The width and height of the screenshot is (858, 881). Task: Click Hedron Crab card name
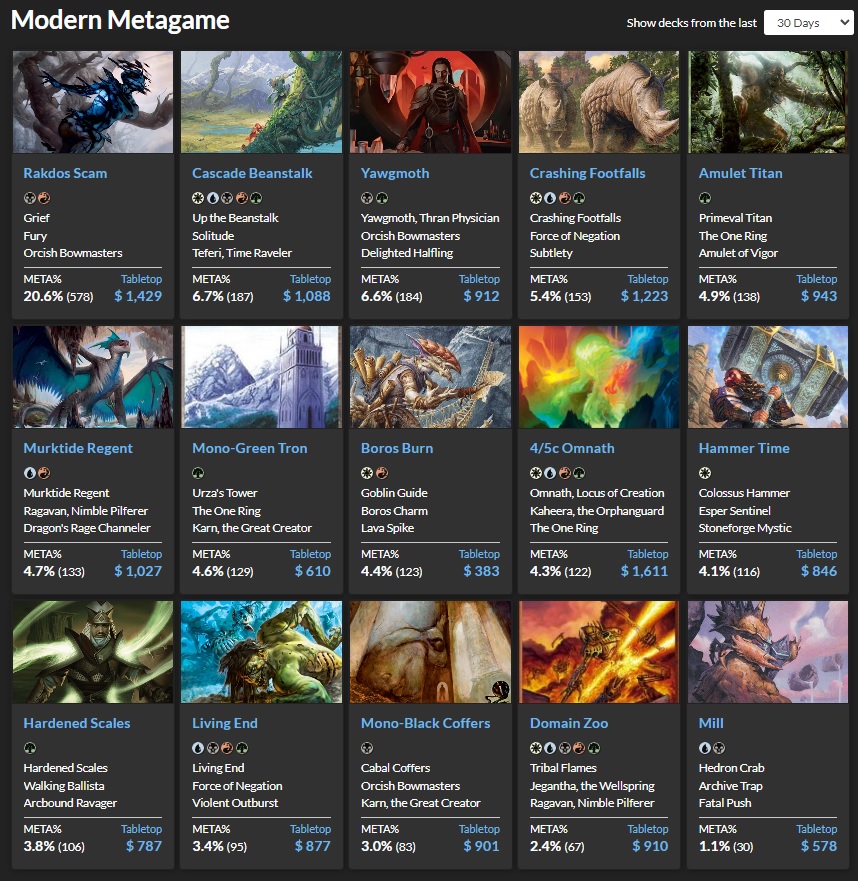click(x=731, y=768)
